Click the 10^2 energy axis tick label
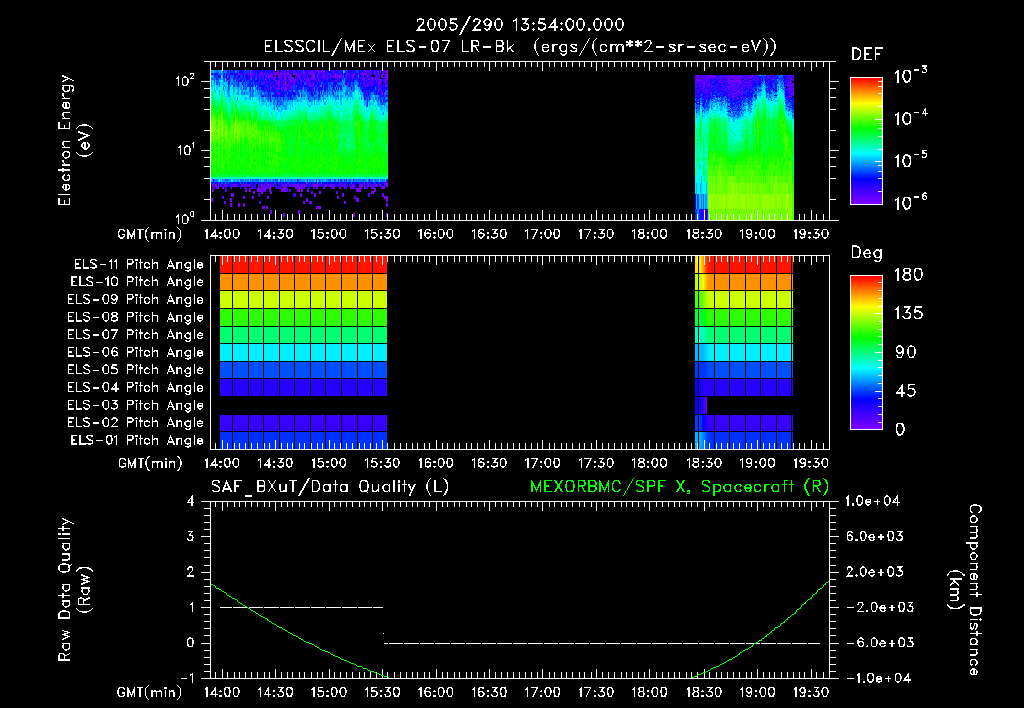1024x708 pixels. [x=185, y=81]
